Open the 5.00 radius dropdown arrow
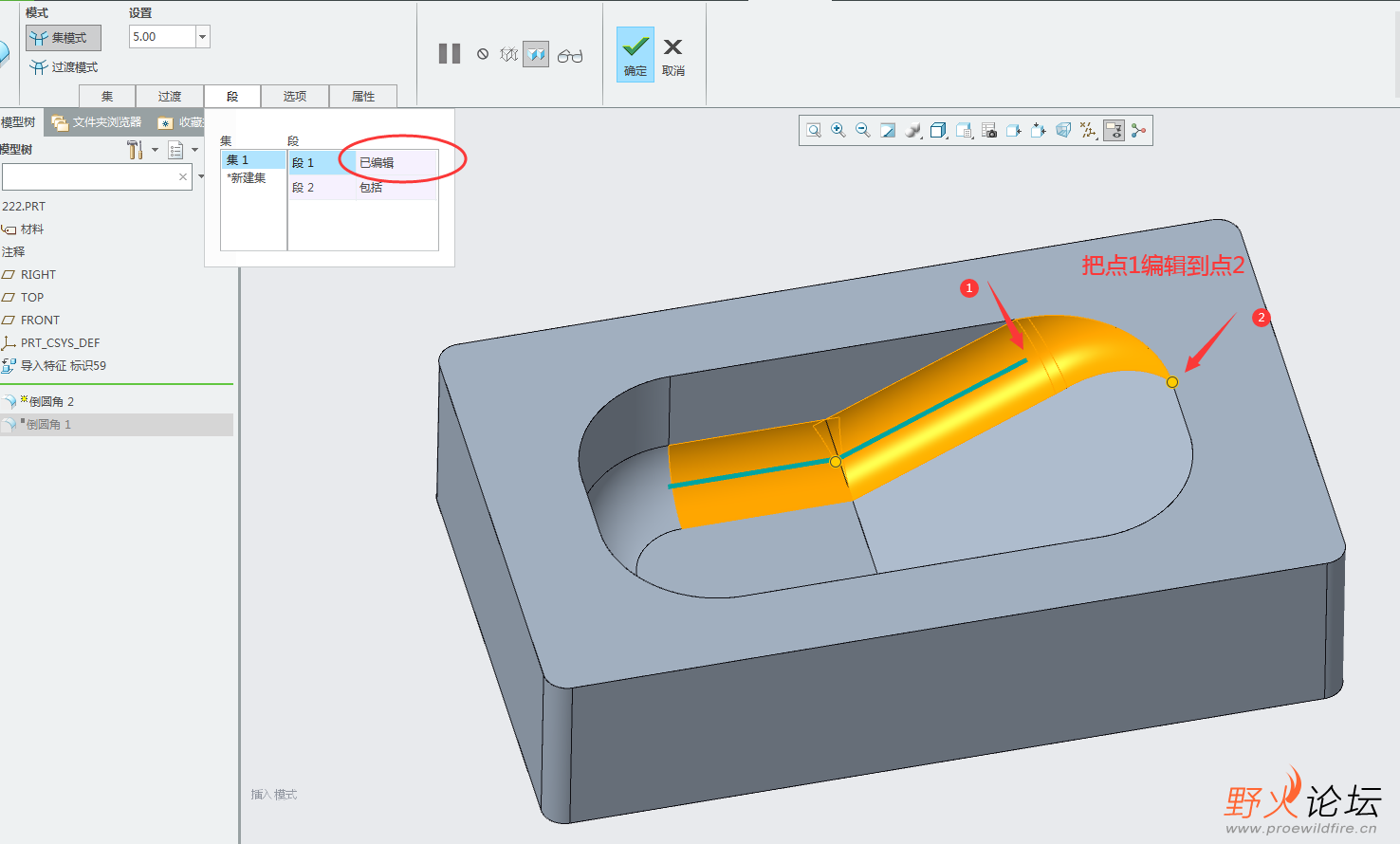1400x844 pixels. coord(202,37)
